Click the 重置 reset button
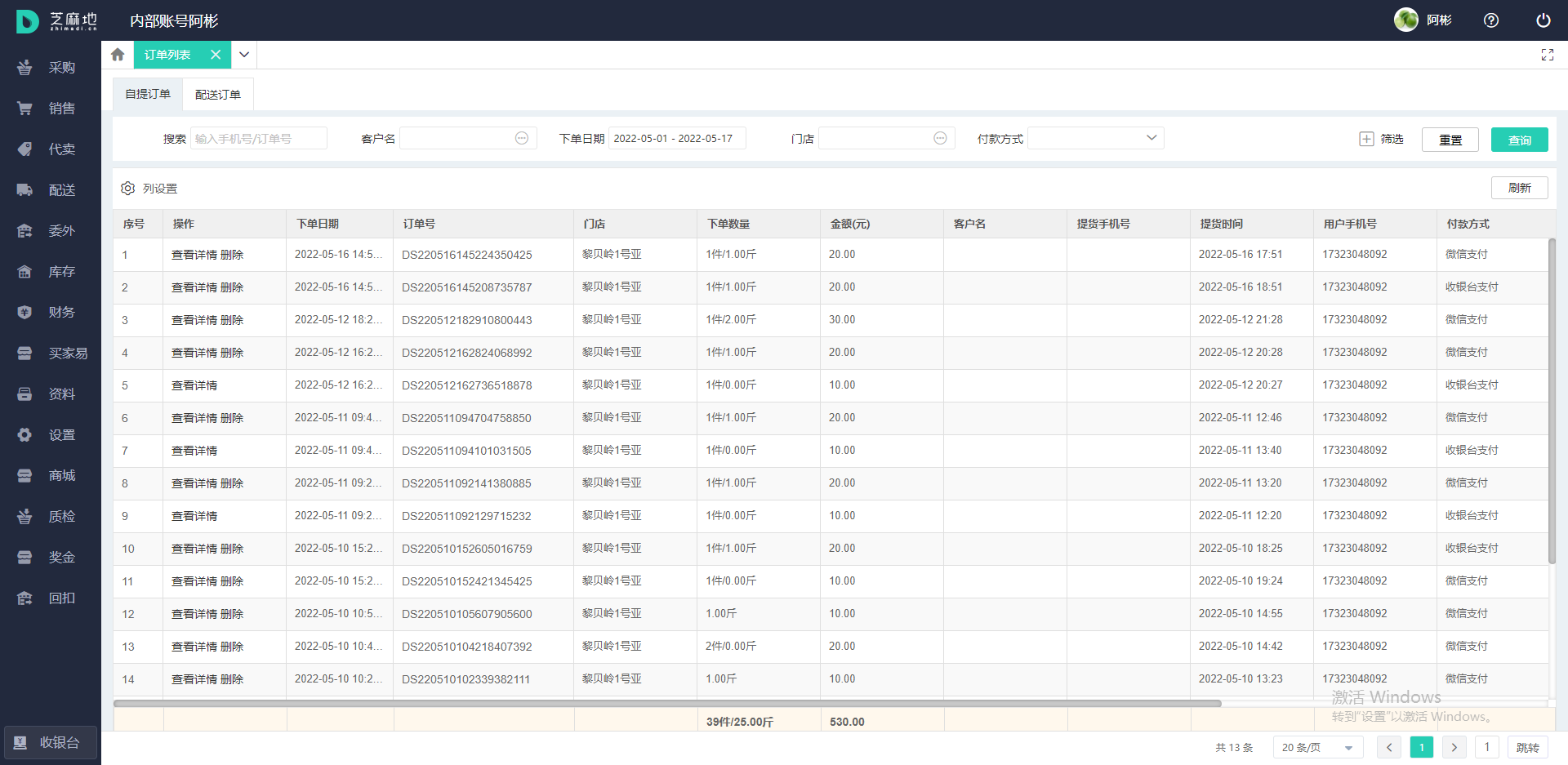 [x=1450, y=140]
